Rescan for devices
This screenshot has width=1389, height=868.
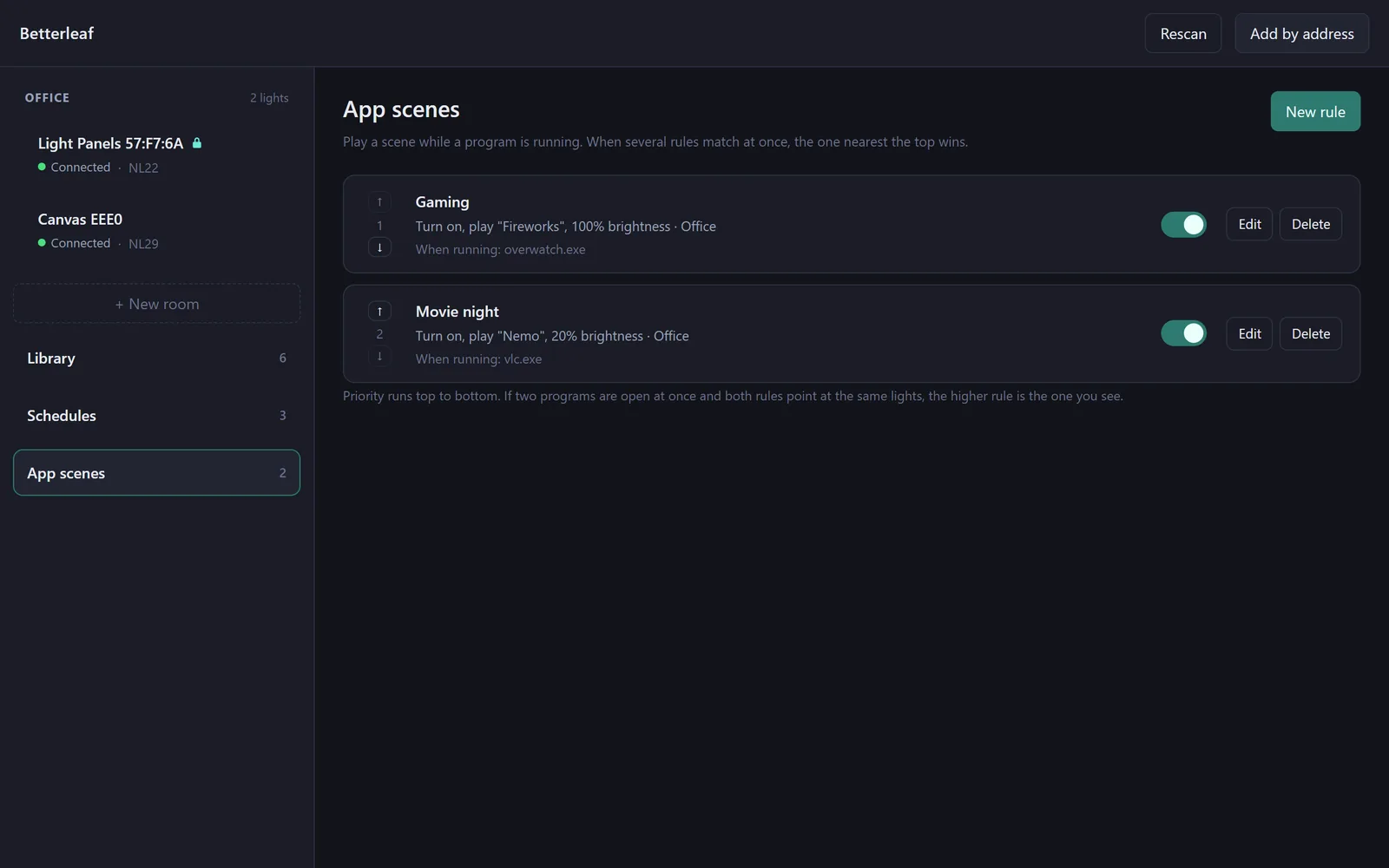(1183, 33)
